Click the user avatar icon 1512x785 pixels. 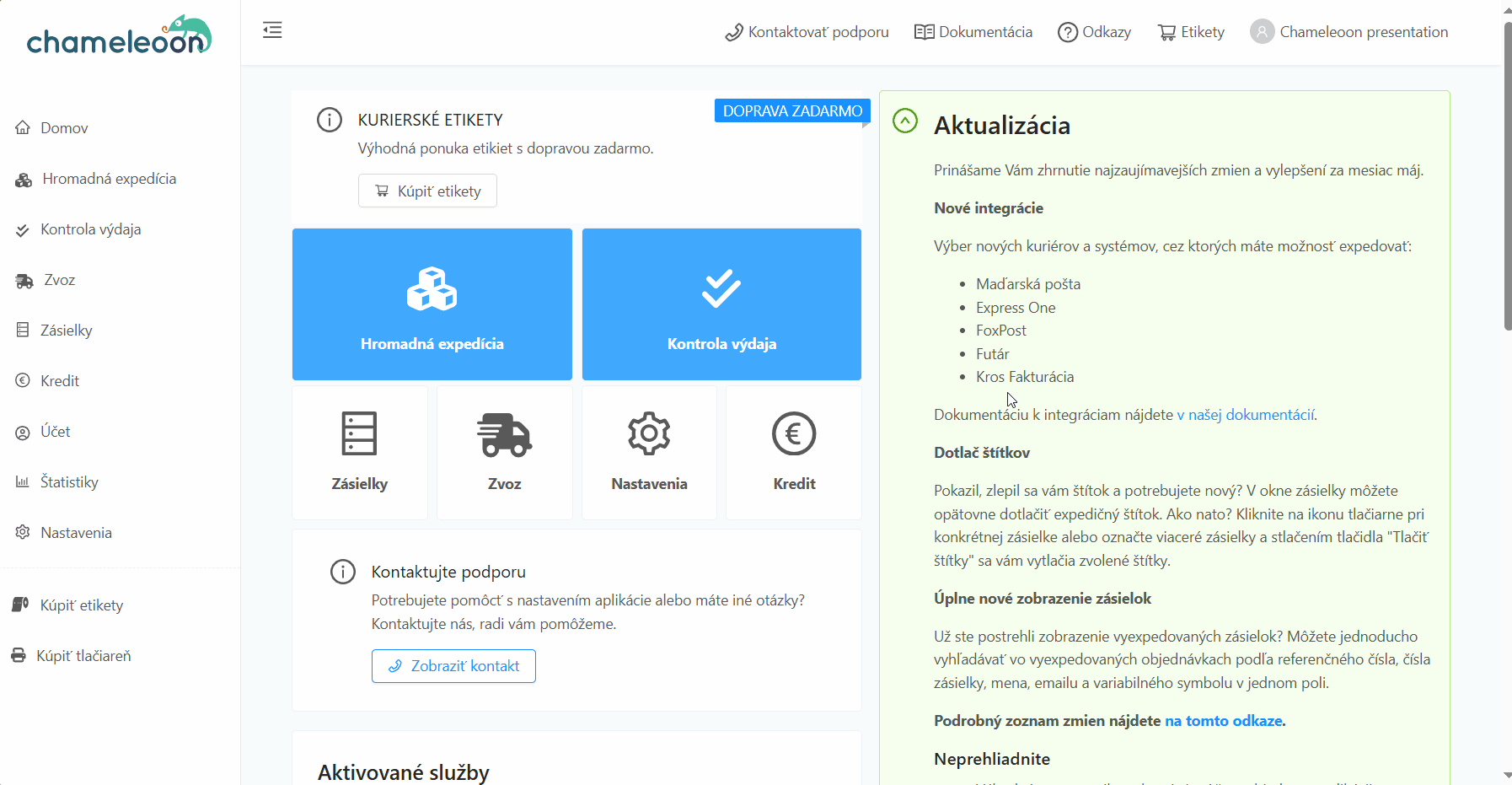[1262, 32]
